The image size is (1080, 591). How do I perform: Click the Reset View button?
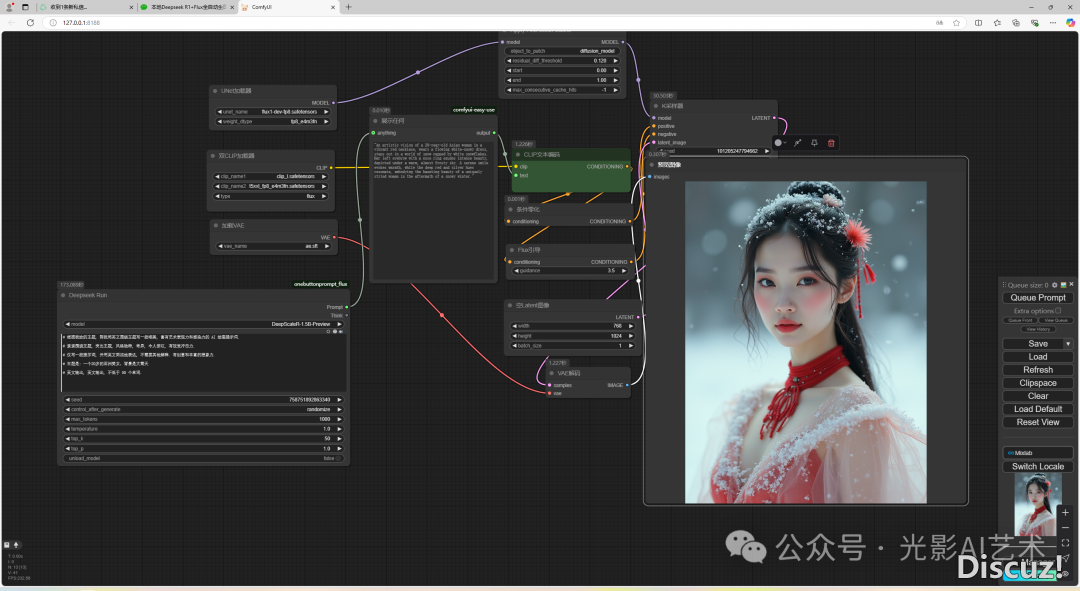(1037, 422)
